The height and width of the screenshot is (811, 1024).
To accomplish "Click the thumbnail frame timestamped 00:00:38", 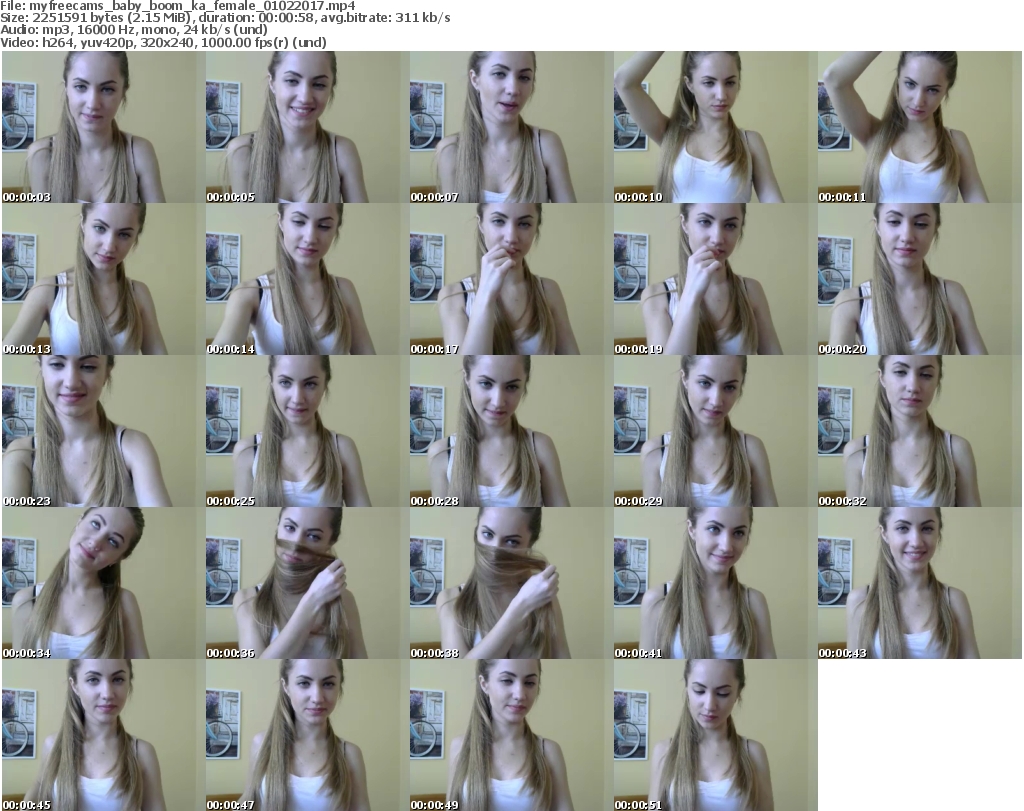I will point(511,583).
